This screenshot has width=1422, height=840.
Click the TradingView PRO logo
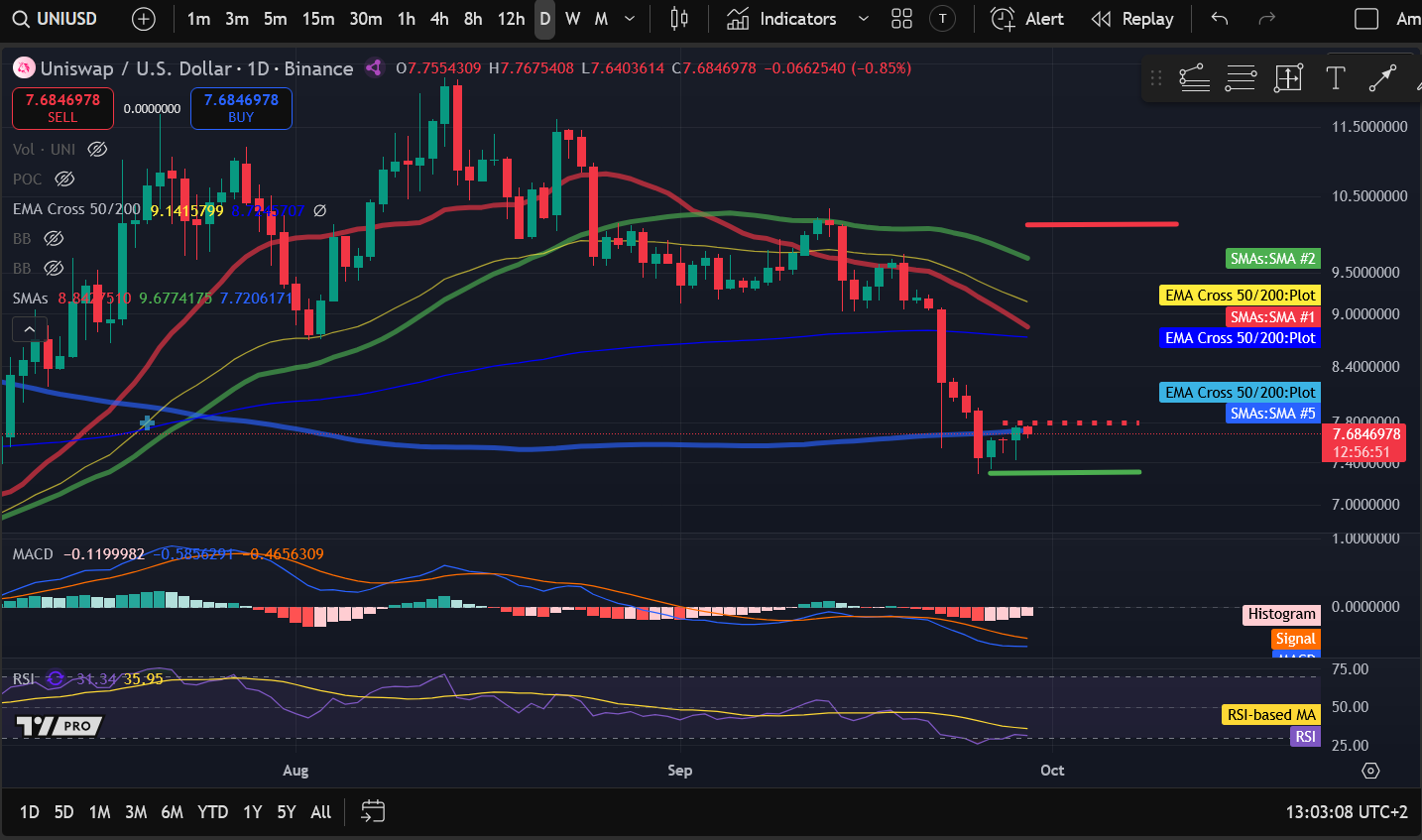[59, 726]
